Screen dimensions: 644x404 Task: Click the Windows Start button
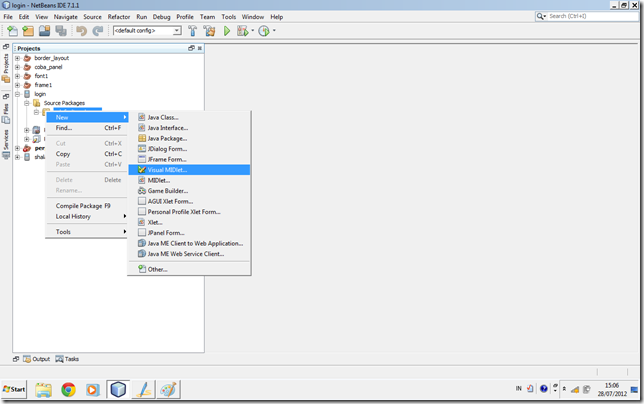[x=15, y=389]
